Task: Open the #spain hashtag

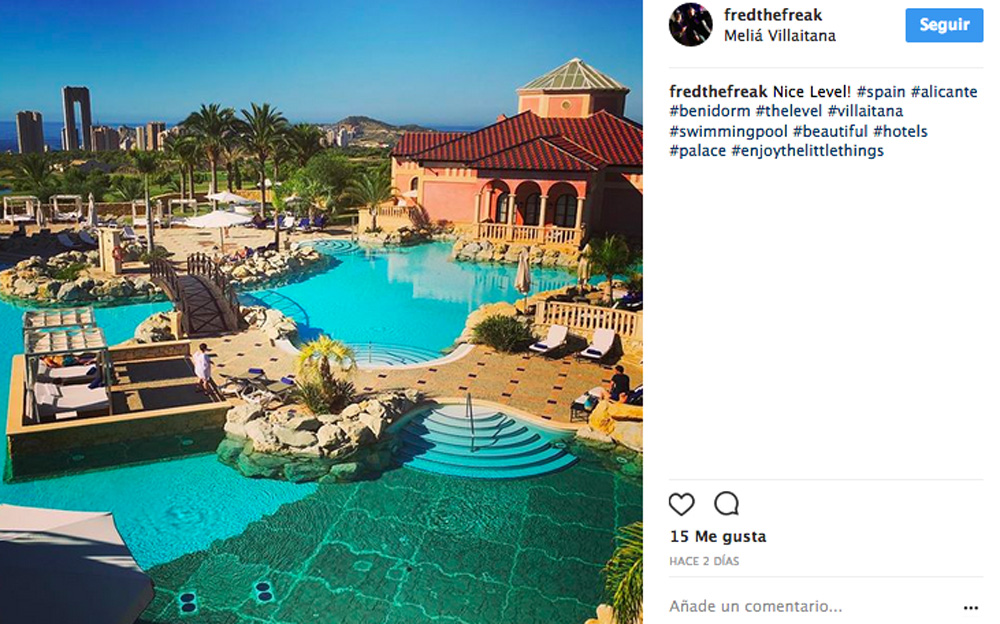Action: point(881,91)
